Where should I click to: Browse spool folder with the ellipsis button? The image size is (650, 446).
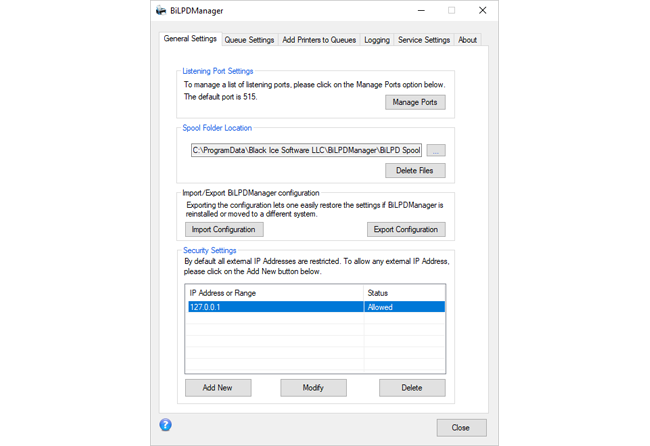436,150
